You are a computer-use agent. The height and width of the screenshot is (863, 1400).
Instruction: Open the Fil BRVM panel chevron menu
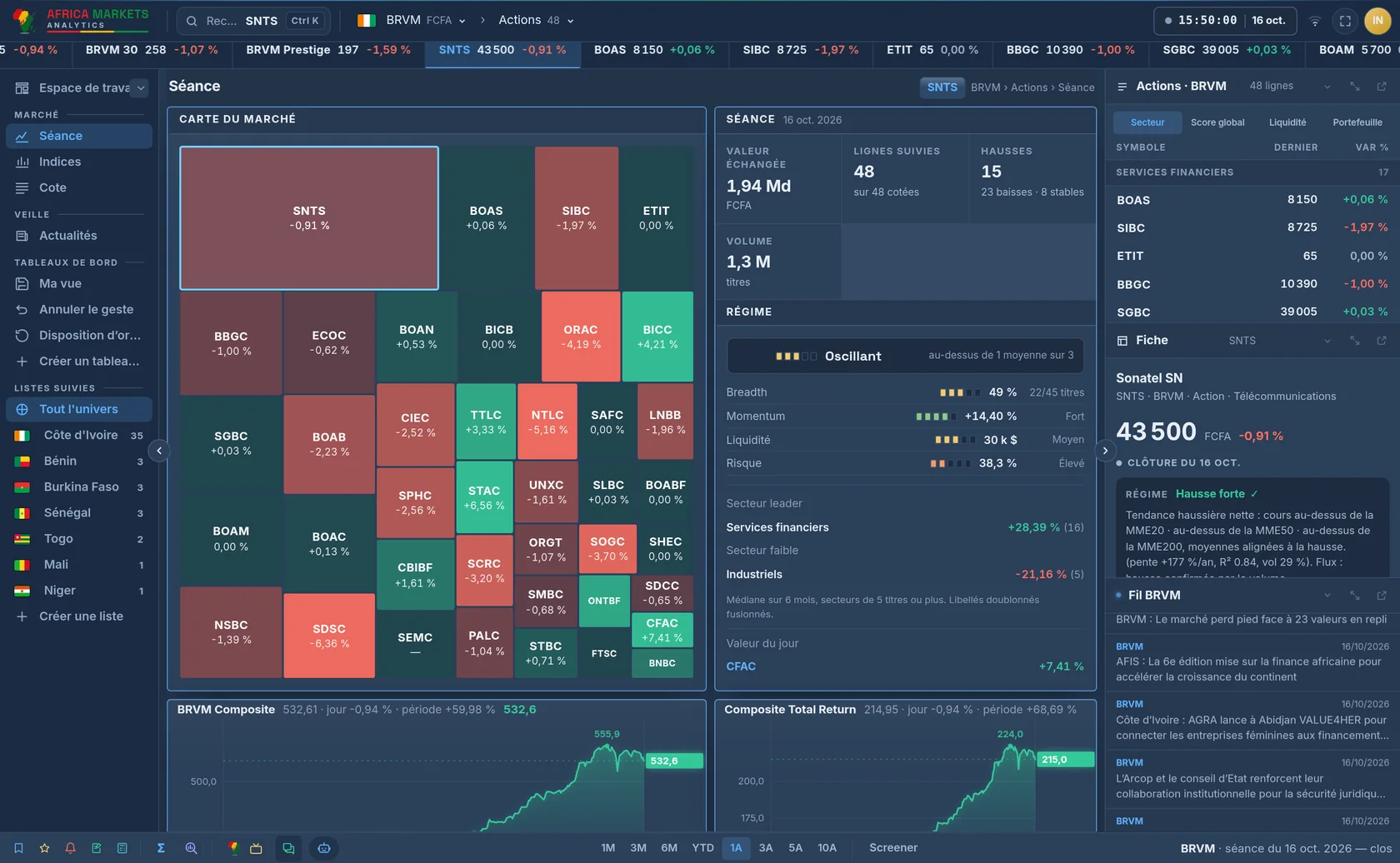click(x=1327, y=596)
